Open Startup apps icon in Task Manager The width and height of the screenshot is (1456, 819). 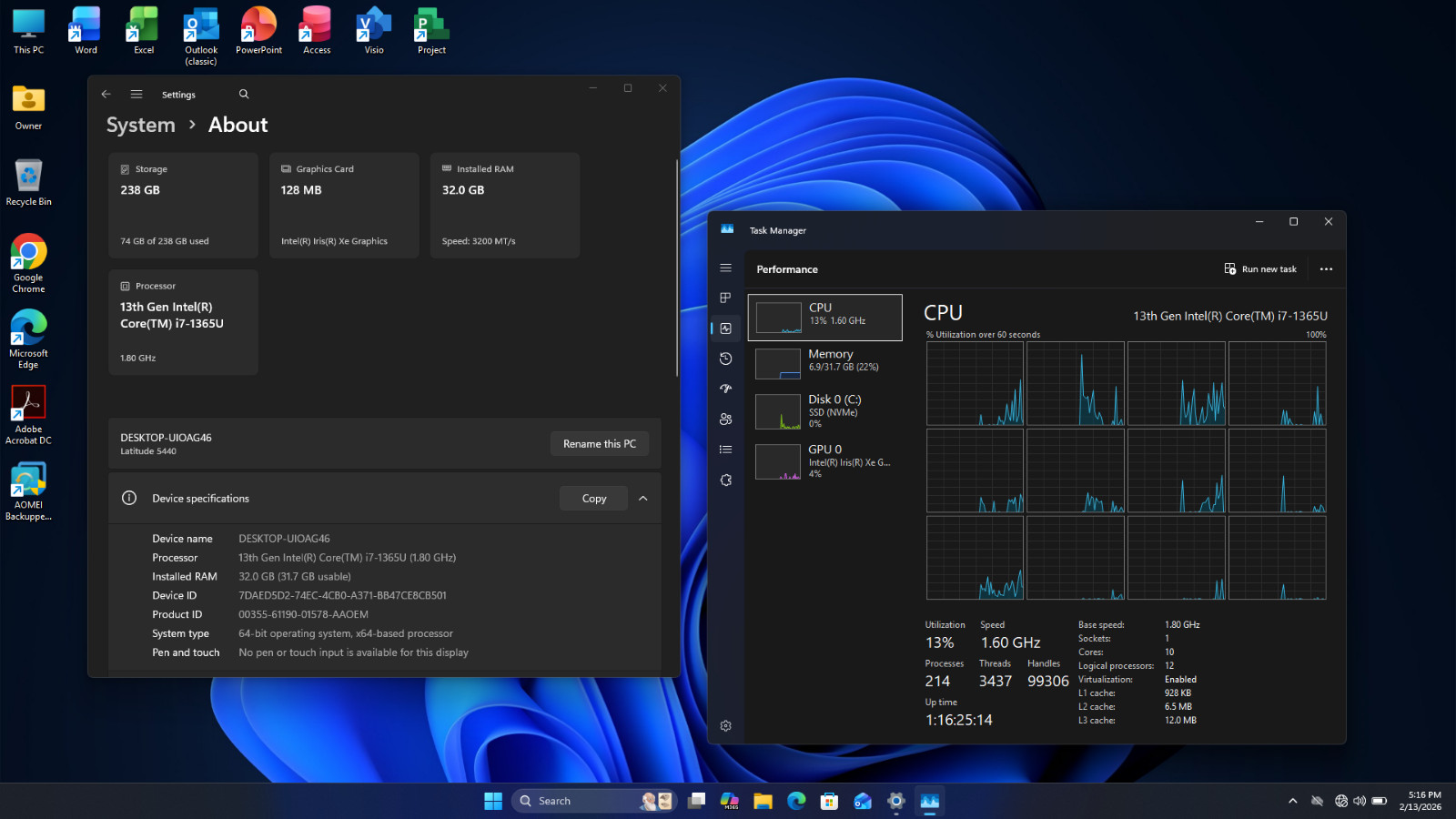point(725,389)
